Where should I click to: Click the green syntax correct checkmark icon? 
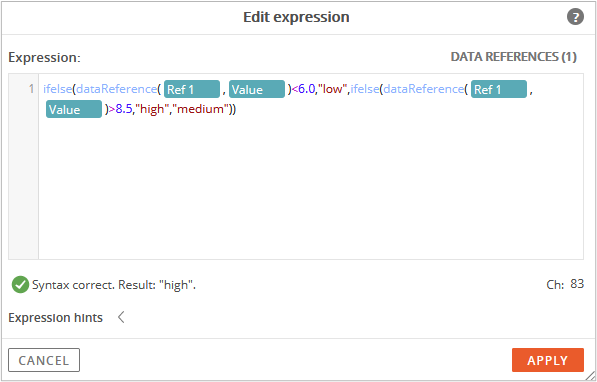[x=20, y=285]
